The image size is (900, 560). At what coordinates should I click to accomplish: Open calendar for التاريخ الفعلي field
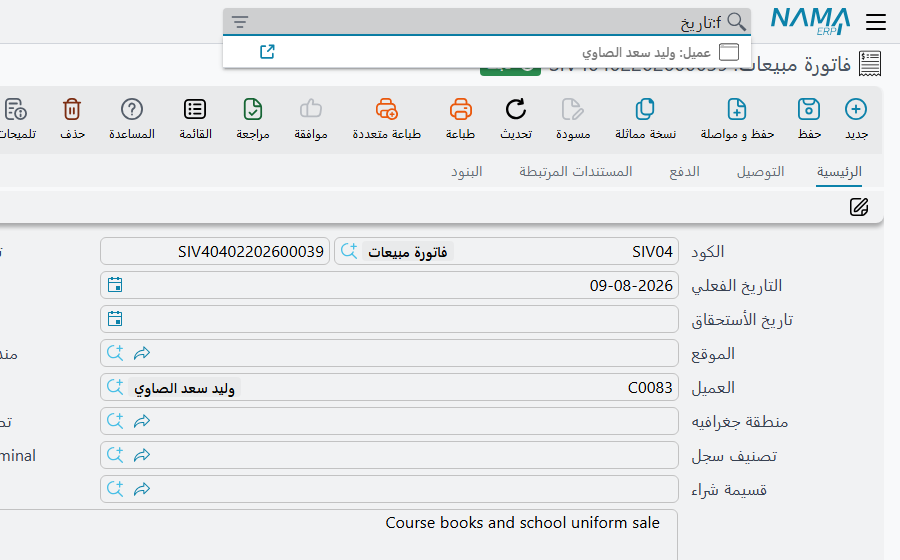pyautogui.click(x=115, y=285)
